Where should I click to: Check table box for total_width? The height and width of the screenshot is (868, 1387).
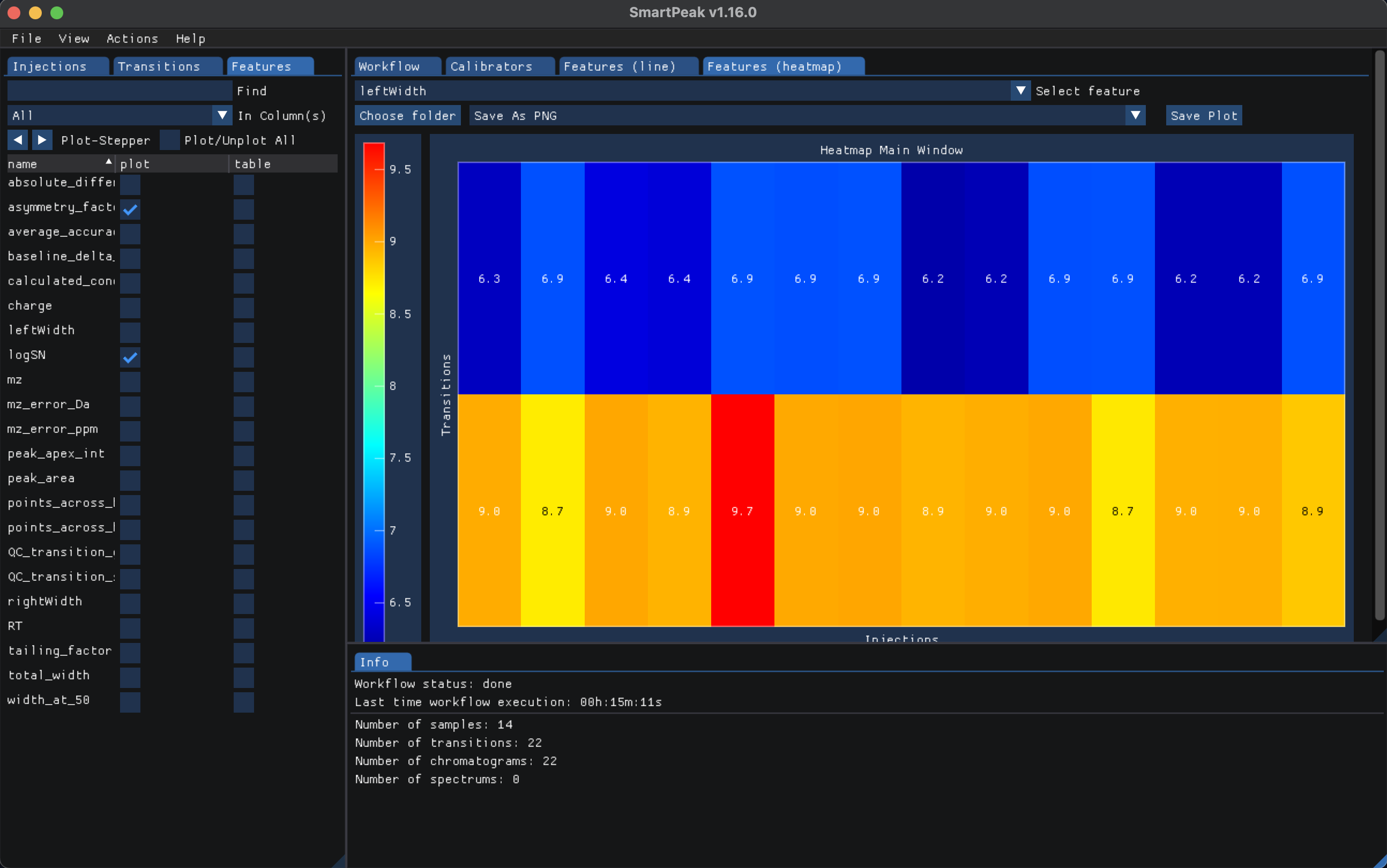[x=244, y=678]
